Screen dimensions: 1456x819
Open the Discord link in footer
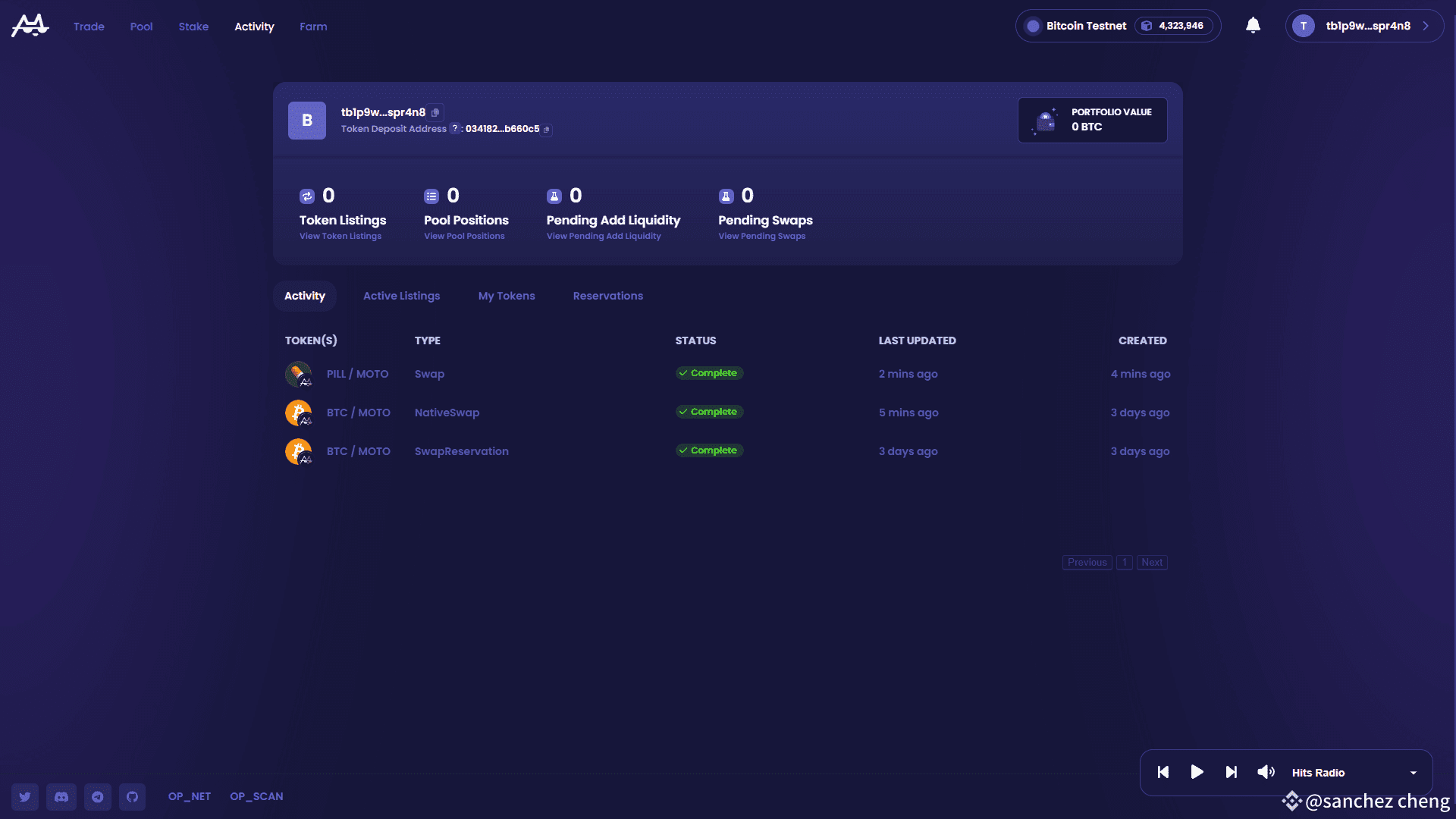coord(61,797)
